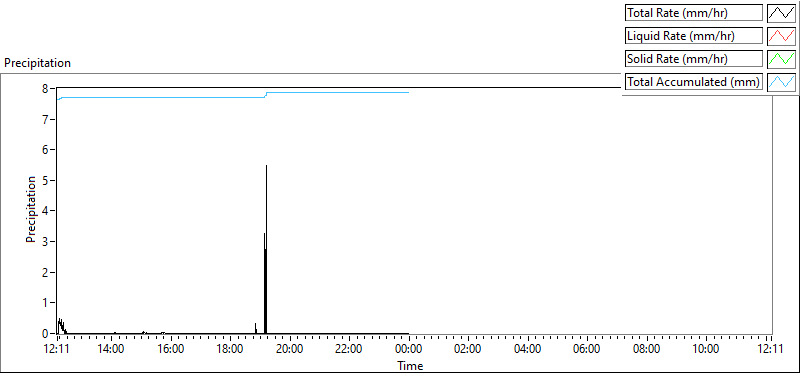Screen dimensions: 800x373
Task: Click the green Solid Rate plot icon
Action: point(782,59)
